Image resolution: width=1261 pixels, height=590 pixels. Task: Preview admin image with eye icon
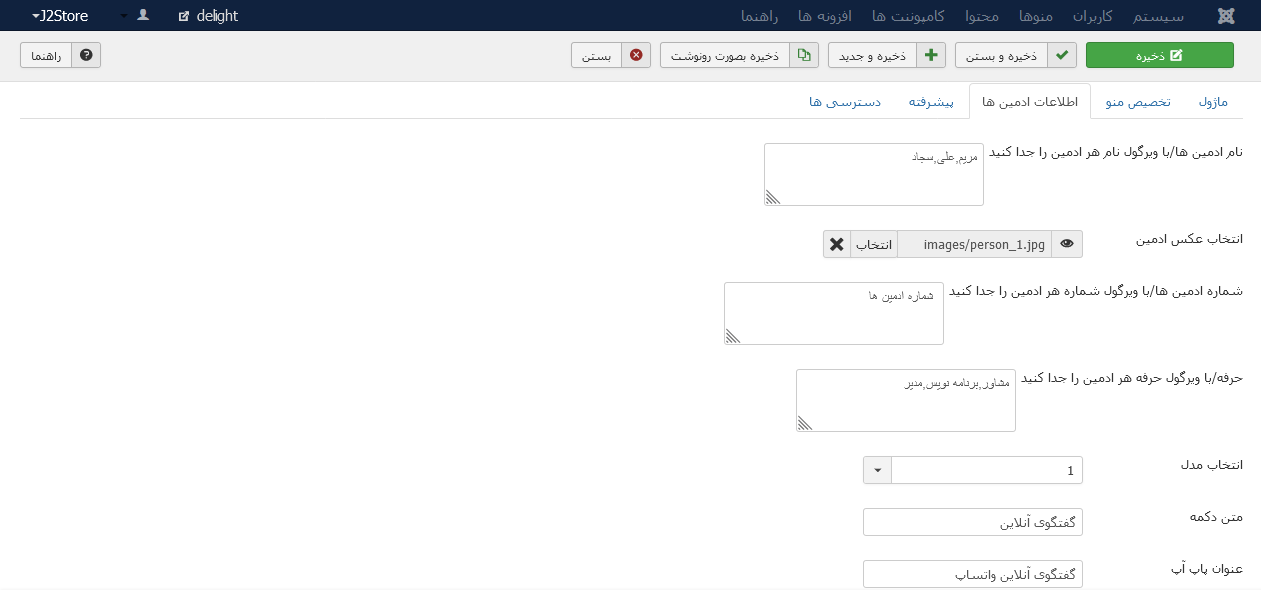[1067, 244]
